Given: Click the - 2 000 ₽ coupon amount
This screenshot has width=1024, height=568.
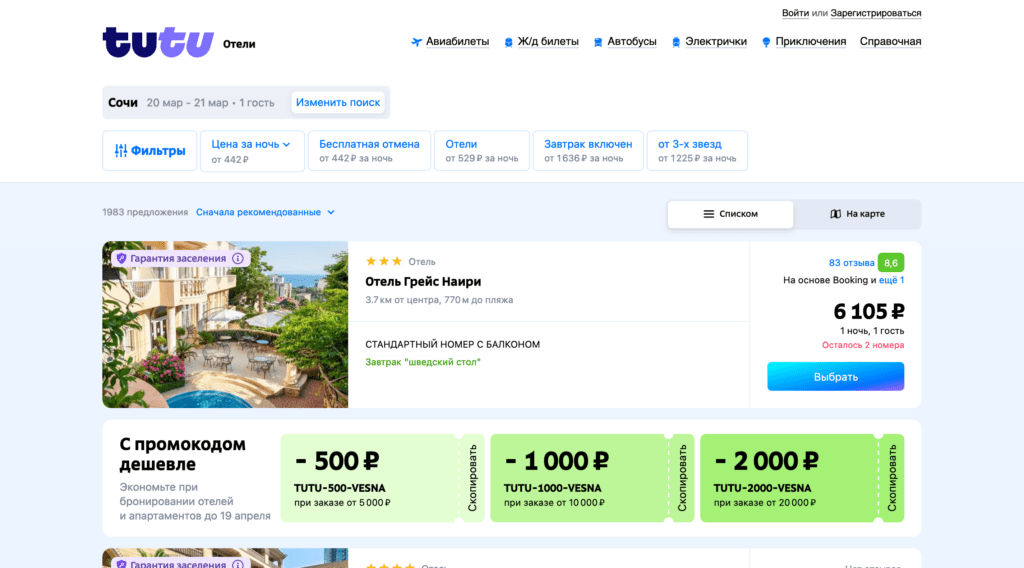Looking at the screenshot, I should (x=766, y=461).
